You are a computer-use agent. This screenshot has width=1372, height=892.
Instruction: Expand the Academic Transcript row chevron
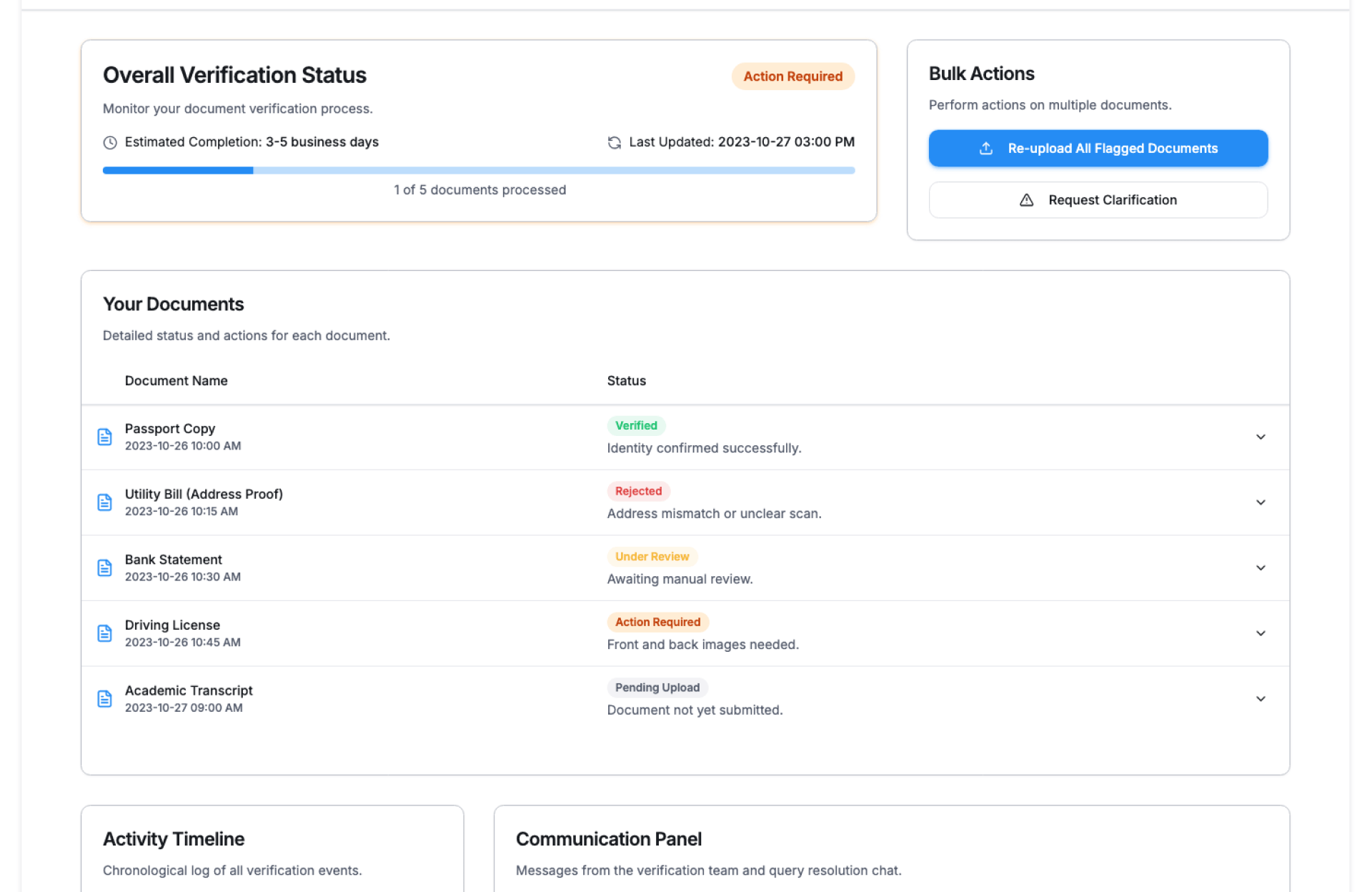[1261, 699]
